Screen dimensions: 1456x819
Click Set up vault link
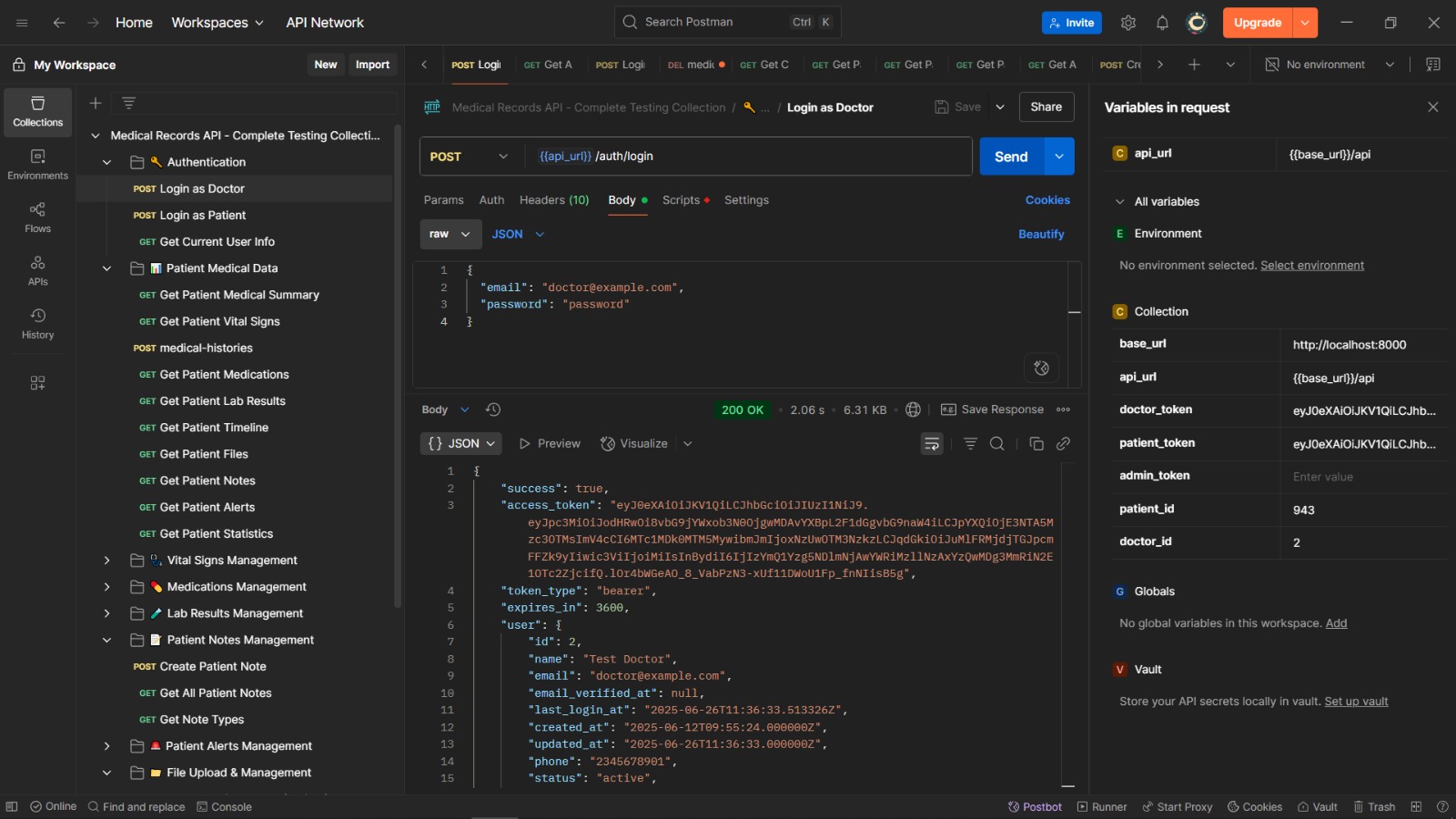click(1356, 702)
